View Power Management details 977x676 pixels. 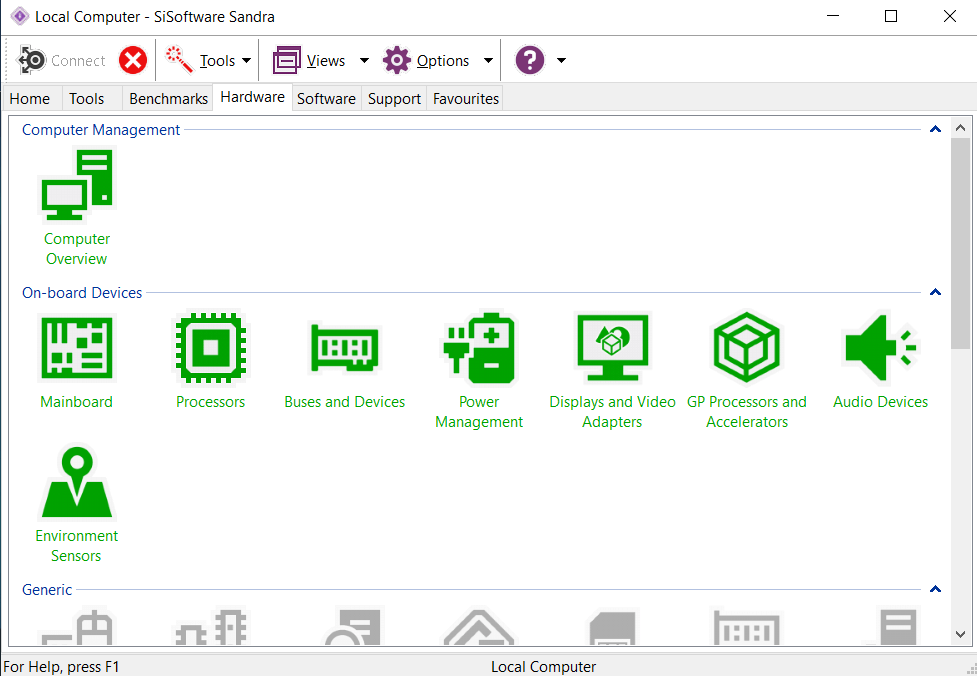pos(478,348)
